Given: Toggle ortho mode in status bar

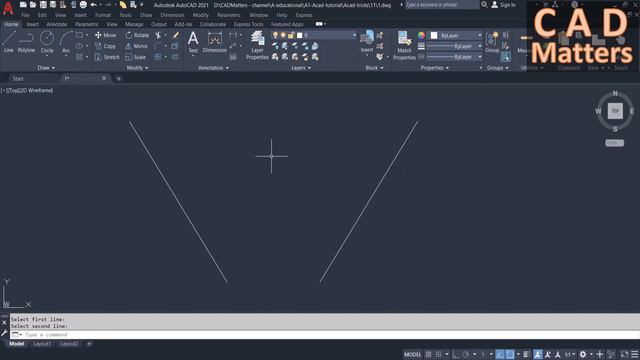Looking at the screenshot, I should [456, 354].
